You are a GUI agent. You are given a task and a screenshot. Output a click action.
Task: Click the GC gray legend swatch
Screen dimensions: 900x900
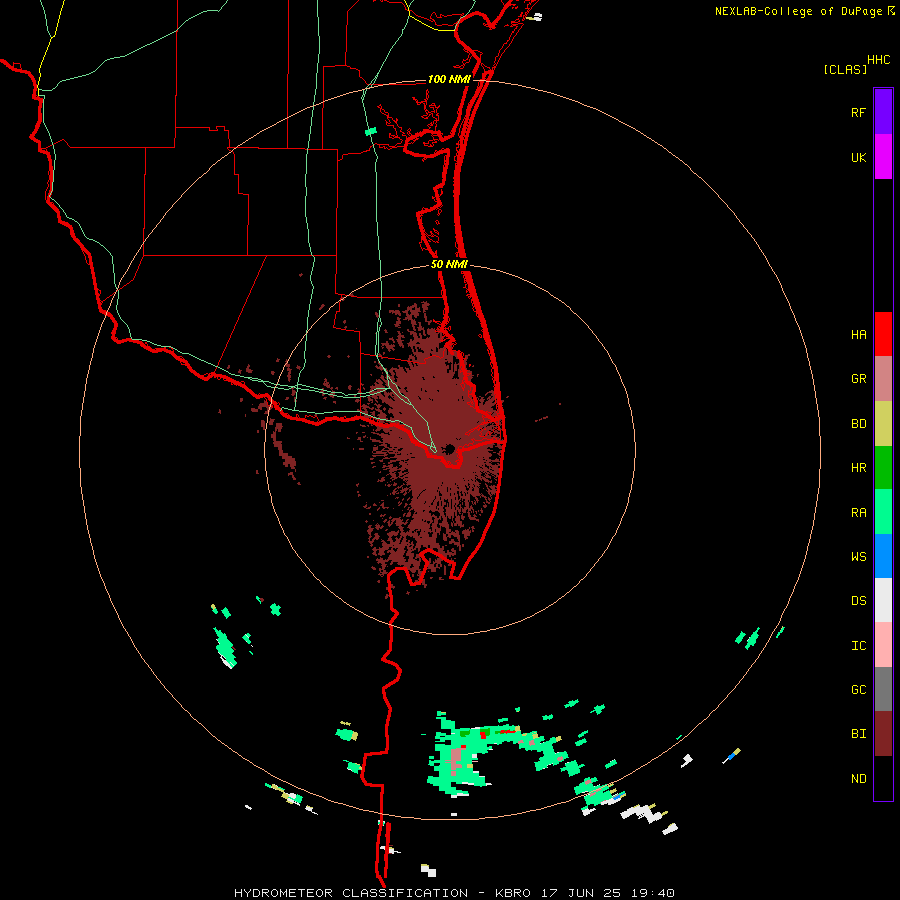click(x=883, y=689)
